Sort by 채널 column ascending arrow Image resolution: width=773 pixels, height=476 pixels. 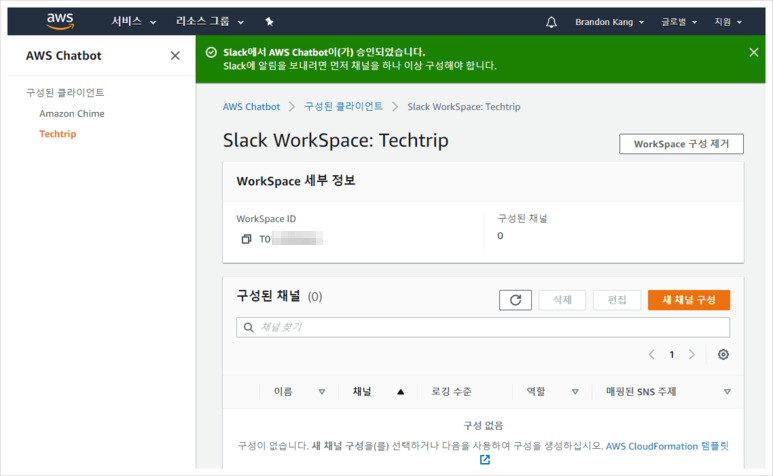401,392
